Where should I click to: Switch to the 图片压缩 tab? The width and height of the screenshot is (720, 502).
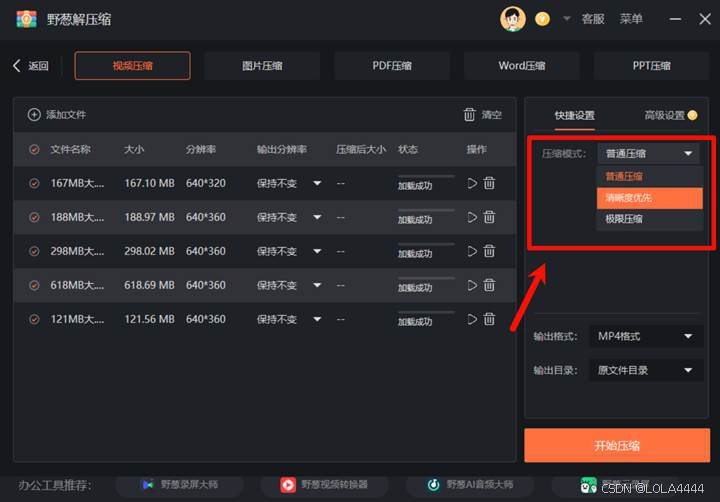click(262, 66)
